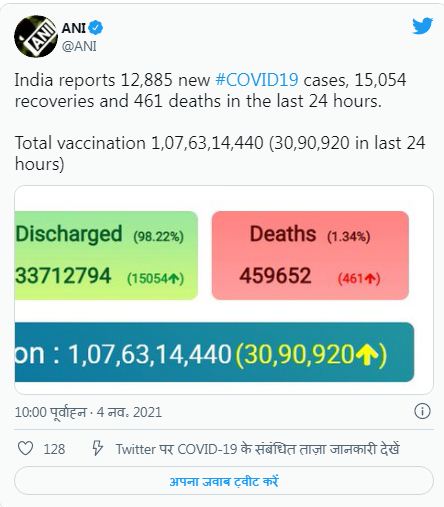The image size is (444, 507).
Task: Click the red Deaths stats card
Action: click(x=310, y=255)
